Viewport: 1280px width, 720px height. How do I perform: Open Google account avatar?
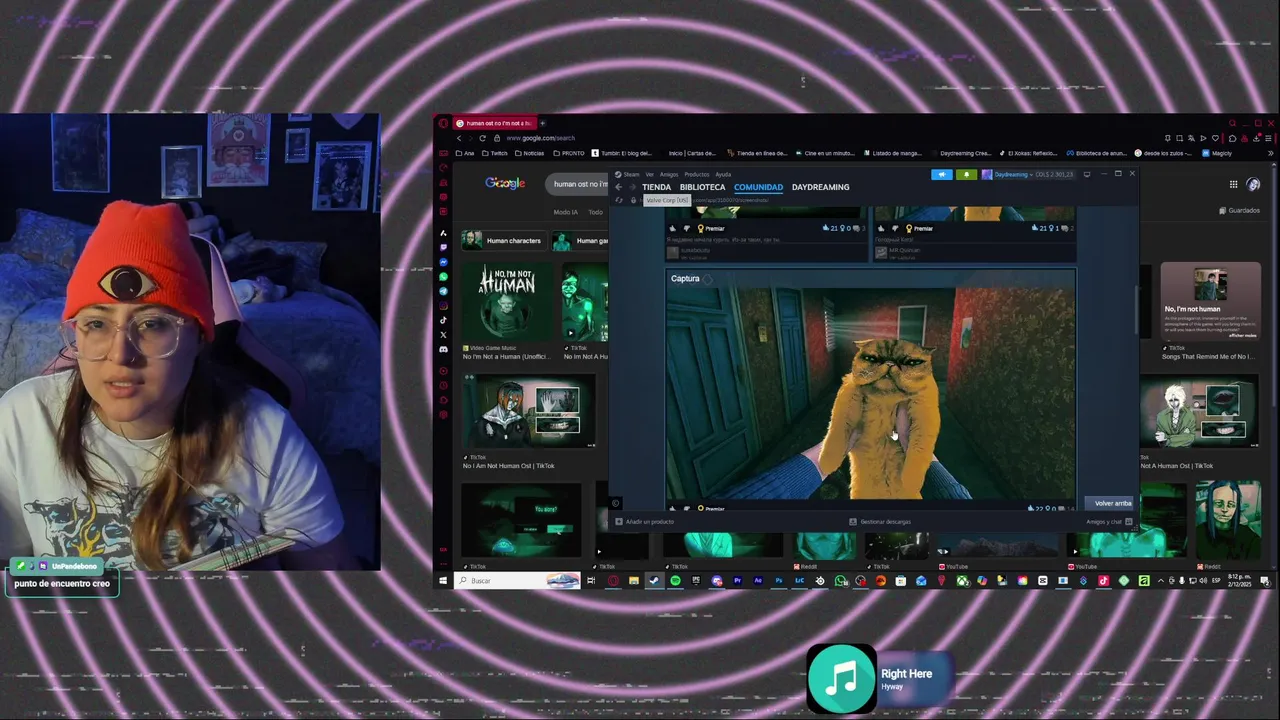point(1253,184)
